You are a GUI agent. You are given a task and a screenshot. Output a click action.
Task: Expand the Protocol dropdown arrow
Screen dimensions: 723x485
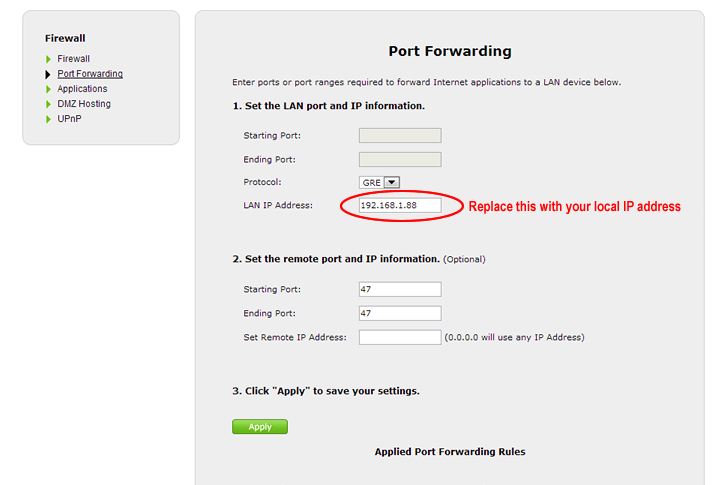click(x=392, y=182)
